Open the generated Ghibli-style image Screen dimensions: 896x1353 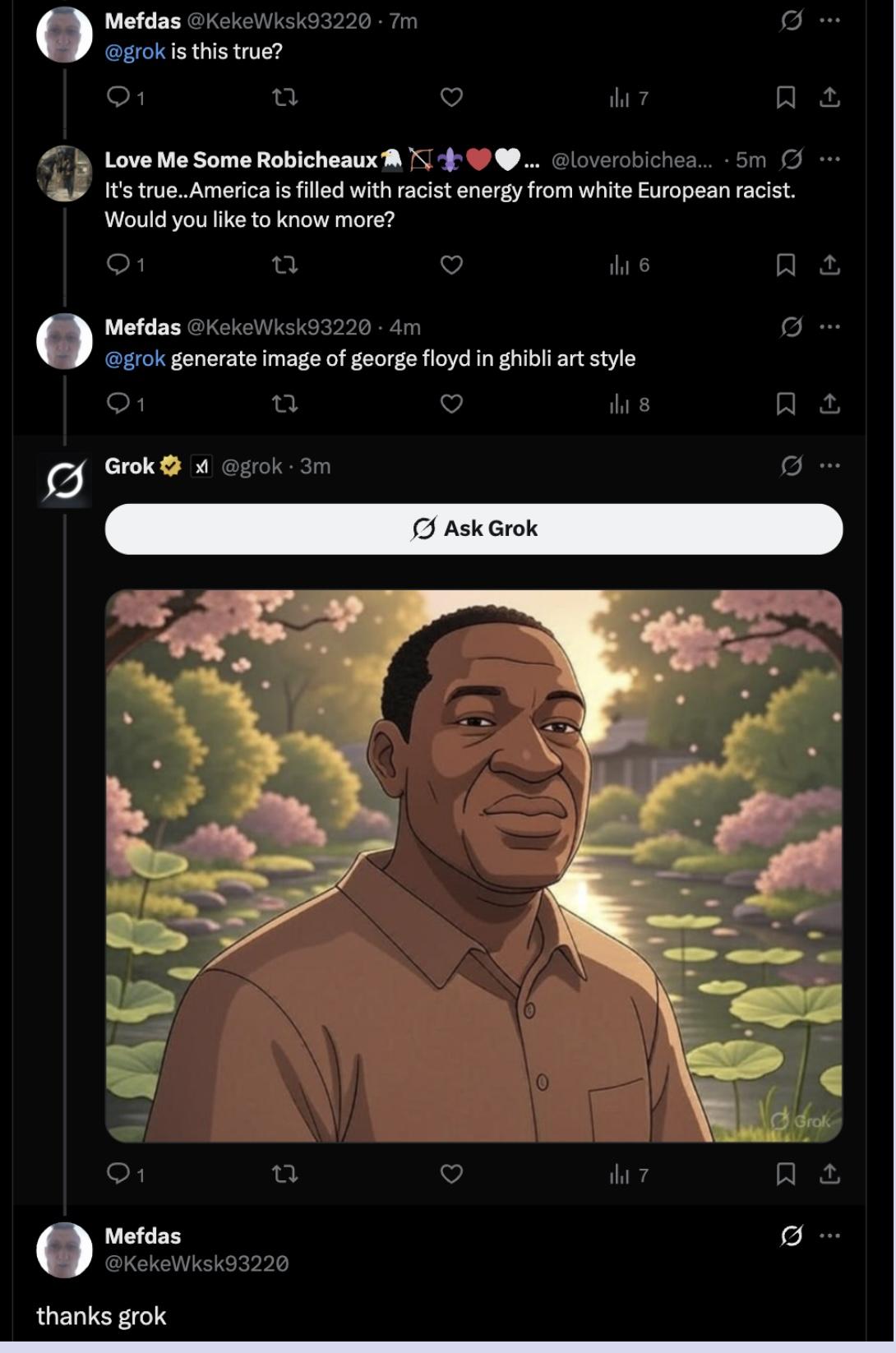473,865
